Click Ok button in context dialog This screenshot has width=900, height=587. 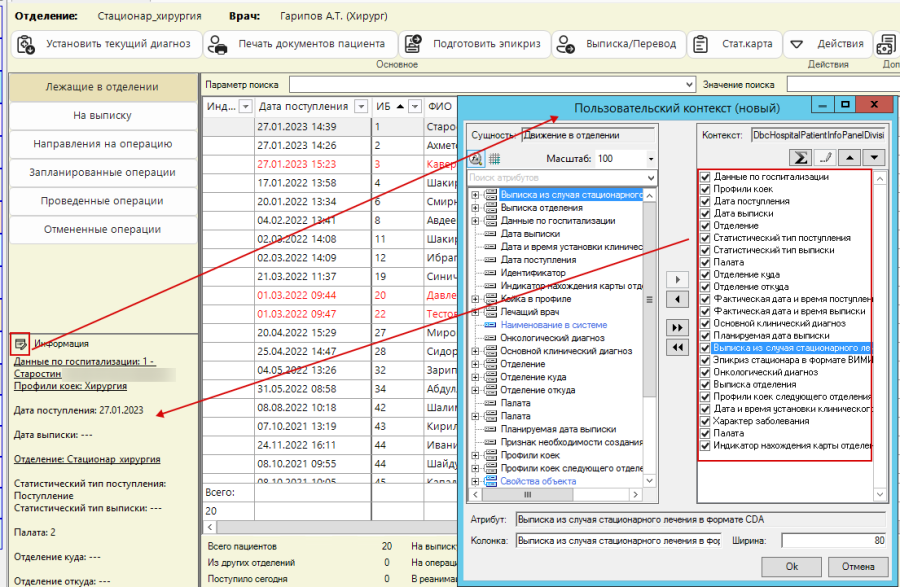(x=792, y=566)
